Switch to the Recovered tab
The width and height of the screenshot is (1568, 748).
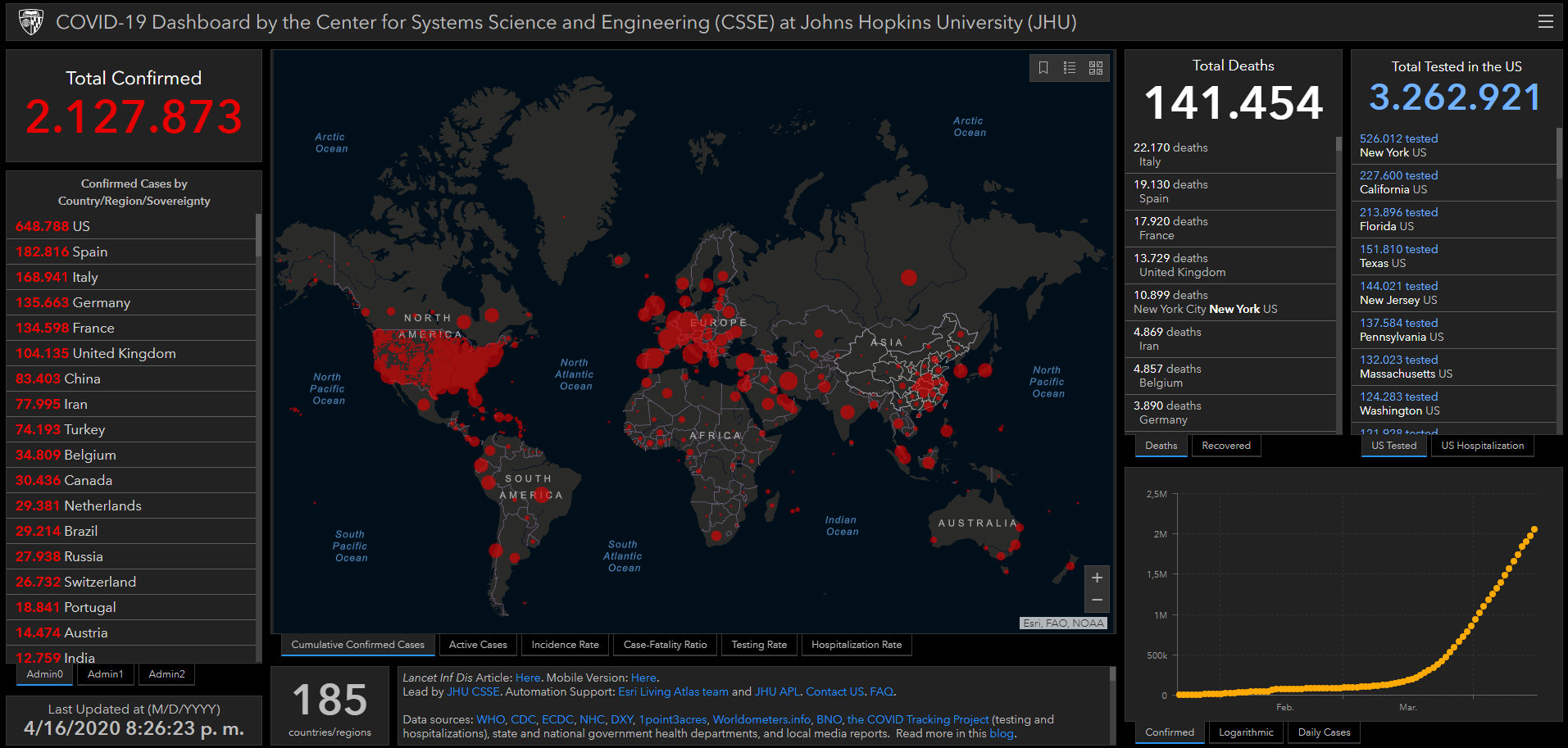point(1225,446)
